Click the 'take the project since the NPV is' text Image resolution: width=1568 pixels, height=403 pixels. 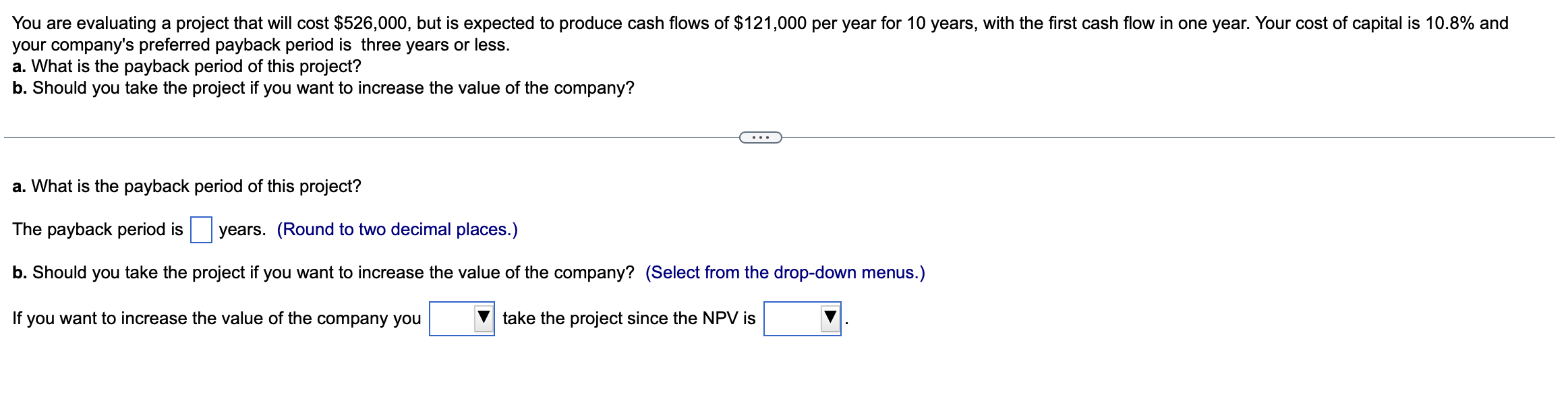pos(629,317)
